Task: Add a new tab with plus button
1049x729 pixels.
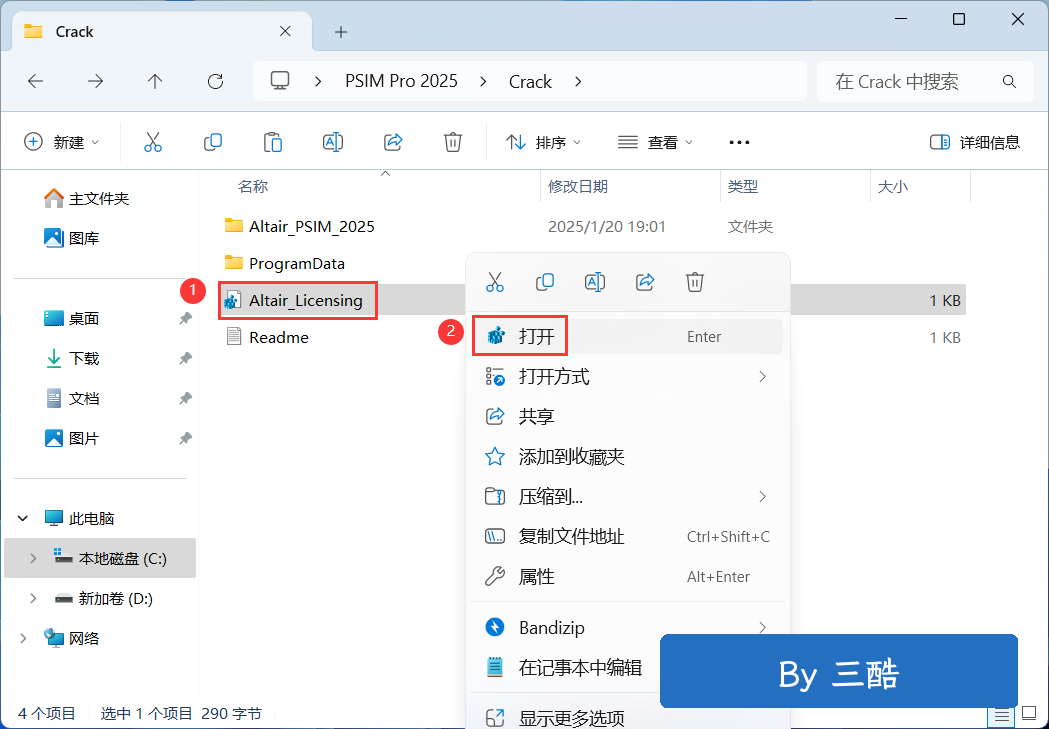Action: [341, 32]
